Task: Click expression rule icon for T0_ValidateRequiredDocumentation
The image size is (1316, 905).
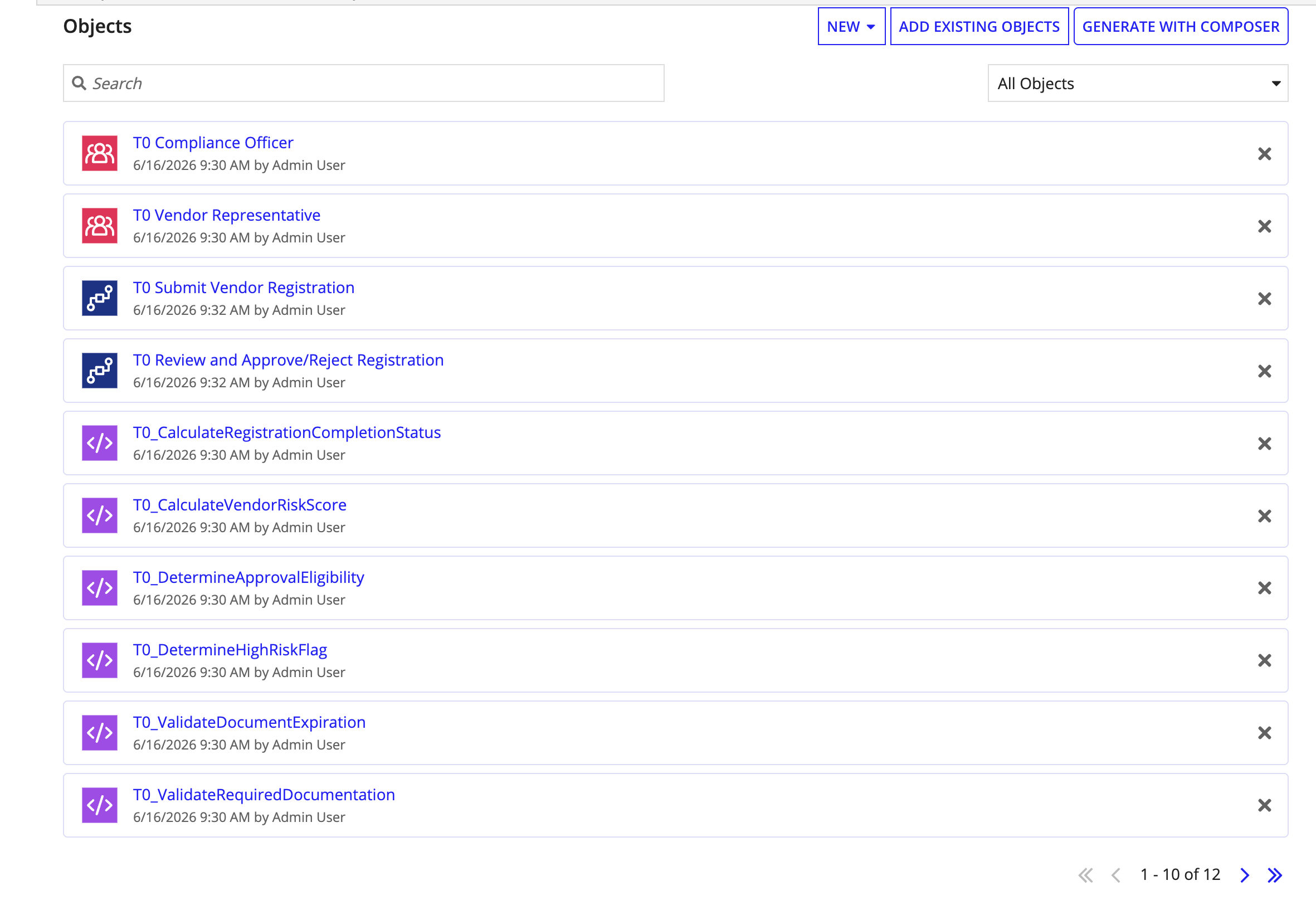Action: [x=99, y=805]
